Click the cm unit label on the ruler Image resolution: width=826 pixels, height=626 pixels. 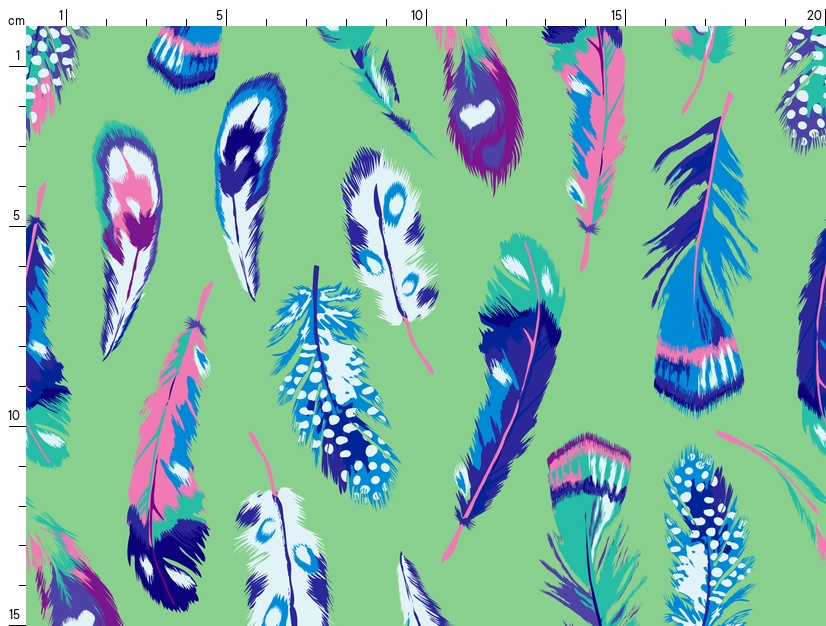point(16,20)
